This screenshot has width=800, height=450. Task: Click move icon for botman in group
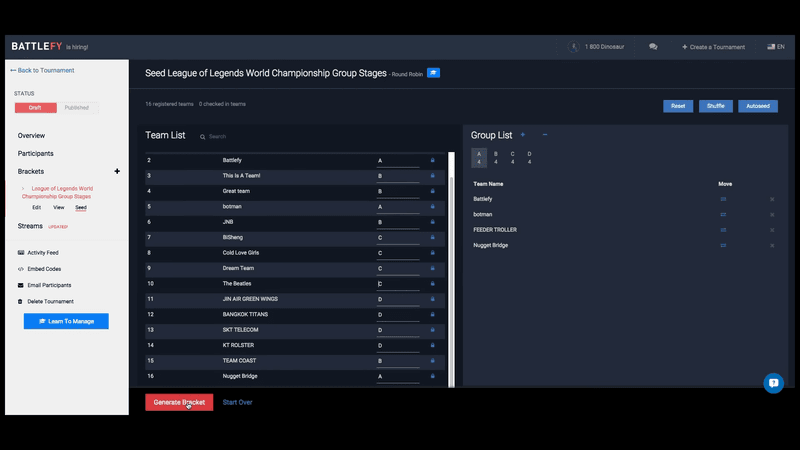click(x=723, y=214)
